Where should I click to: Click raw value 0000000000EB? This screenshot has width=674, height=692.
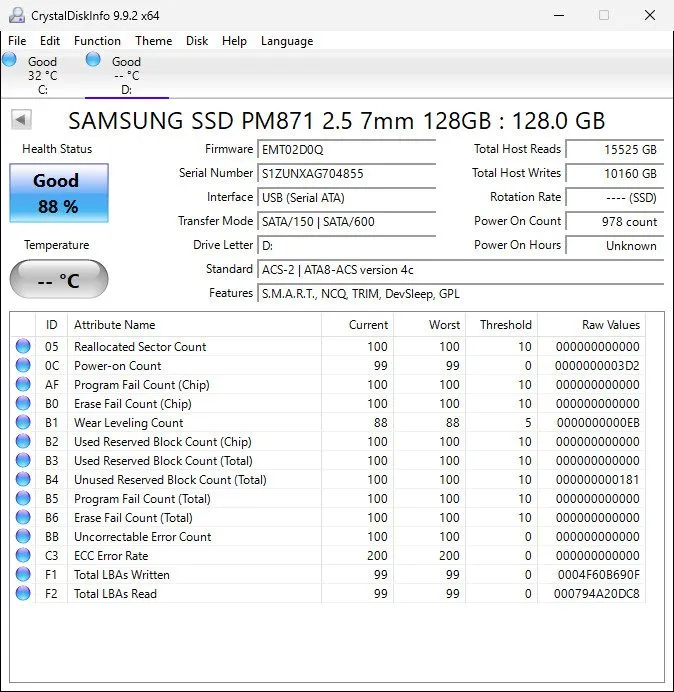pos(598,423)
